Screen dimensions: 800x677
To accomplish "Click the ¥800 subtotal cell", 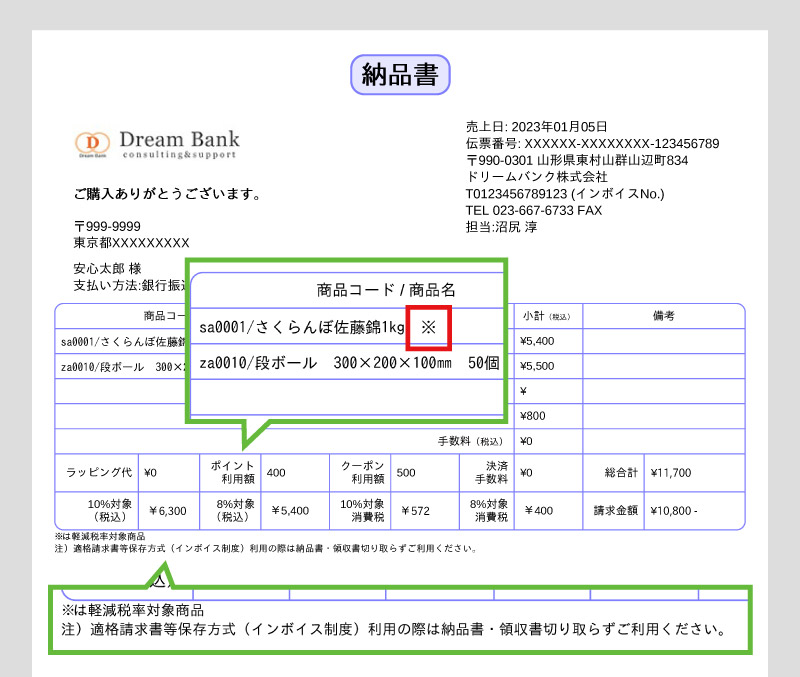I will point(533,416).
